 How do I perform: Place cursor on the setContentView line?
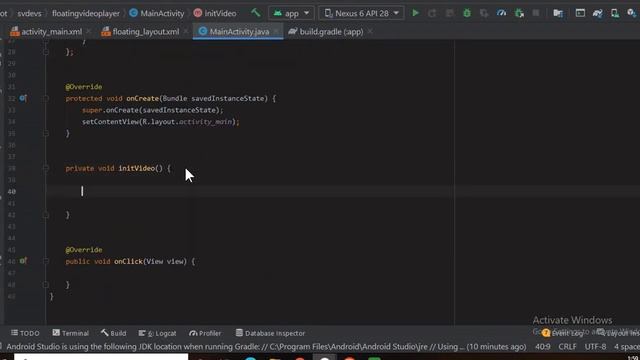coord(160,122)
